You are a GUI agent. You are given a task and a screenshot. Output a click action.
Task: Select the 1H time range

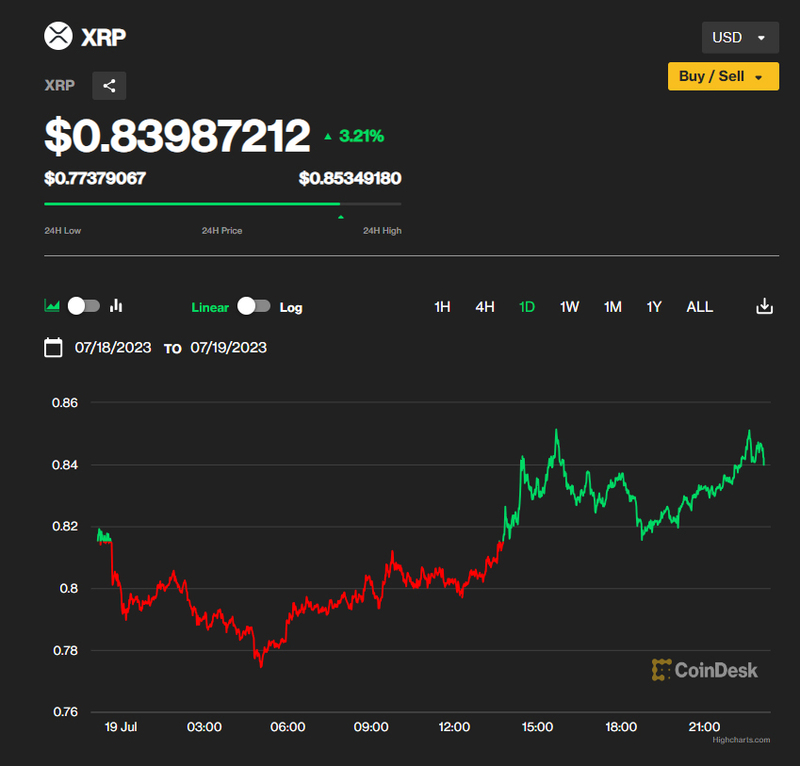pos(442,307)
